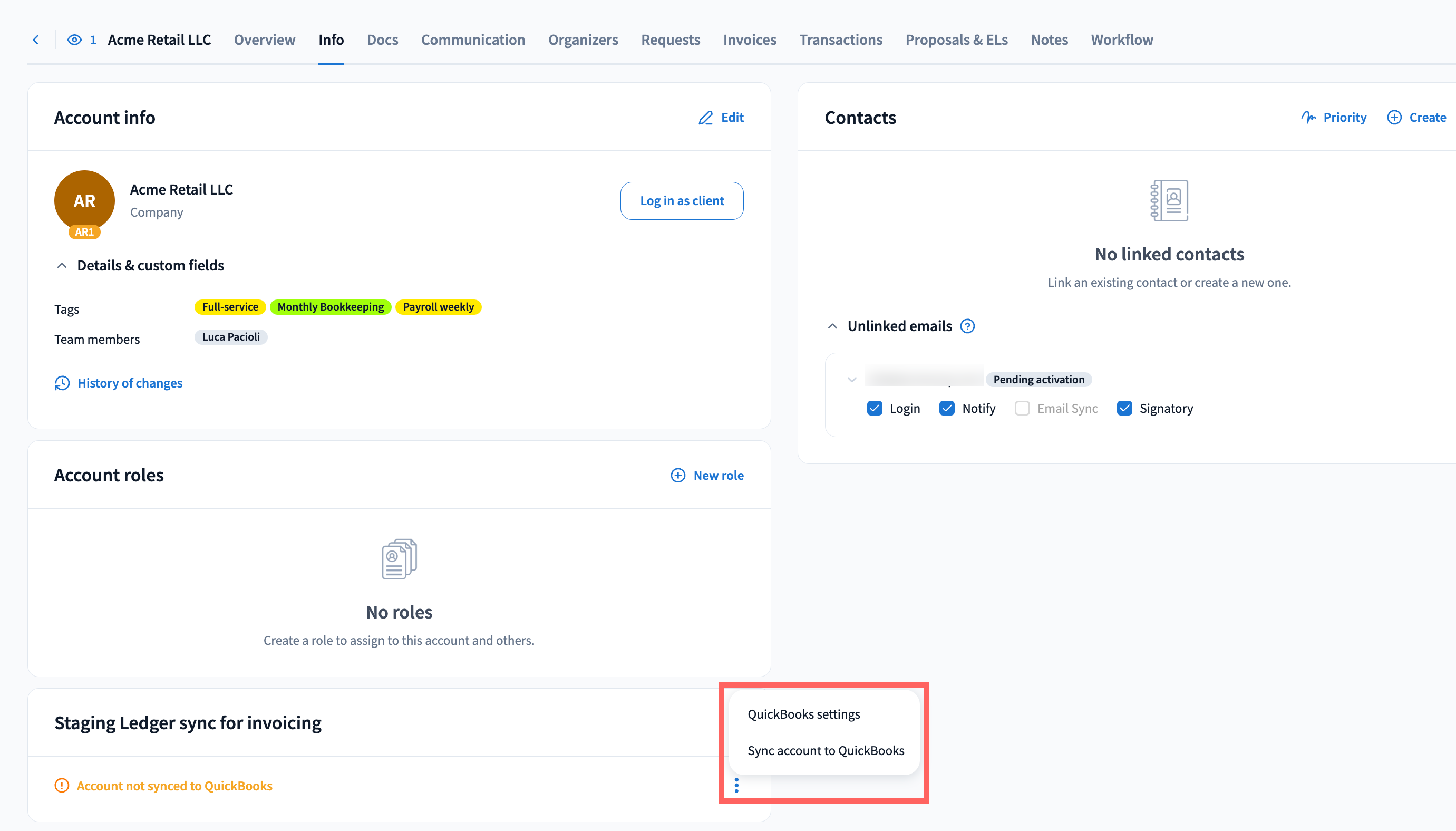Select Sync account to QuickBooks

(826, 750)
